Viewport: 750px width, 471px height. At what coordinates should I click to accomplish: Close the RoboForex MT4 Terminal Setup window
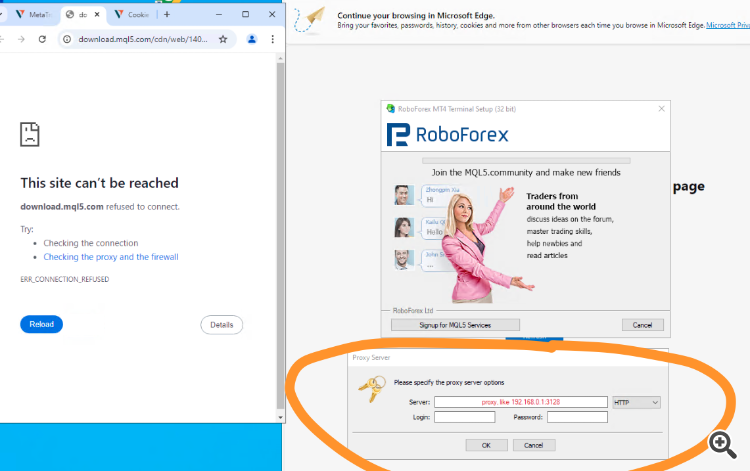pos(662,109)
